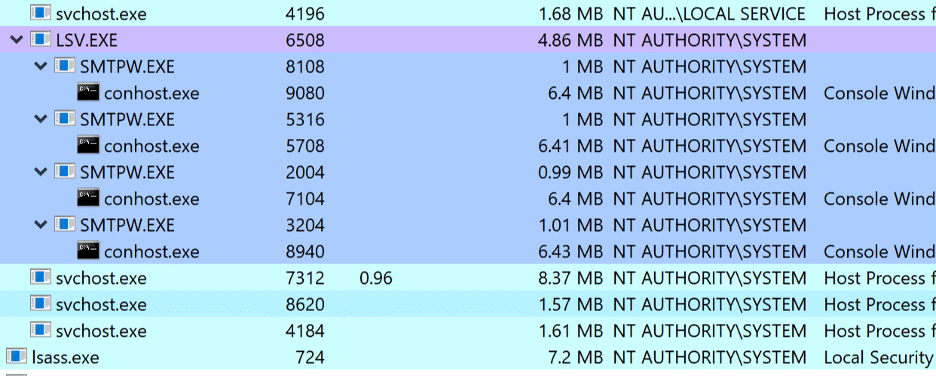Viewport: 936px width, 376px height.
Task: Select the lsass.exe process name
Action: pos(66,357)
